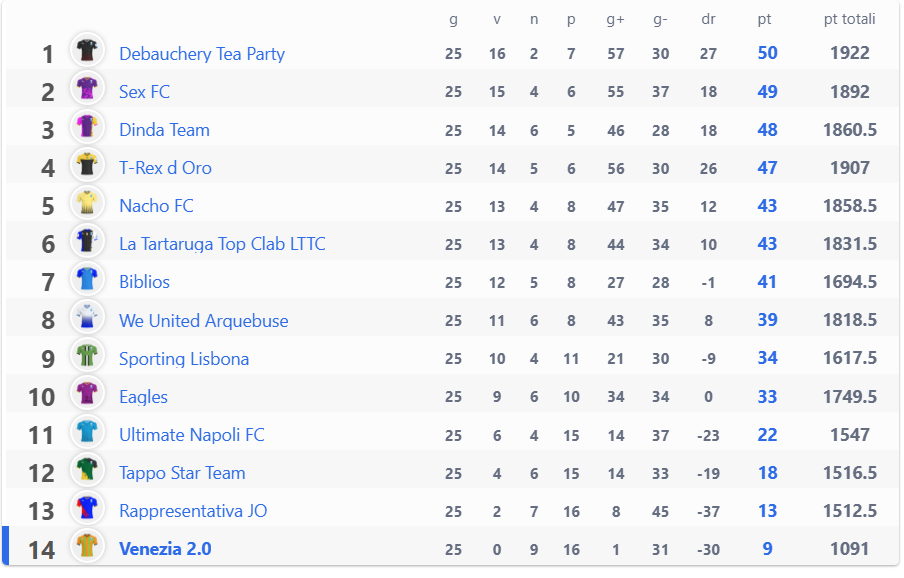
Task: Select the highlighted Venezia 2.0 team name
Action: coord(165,549)
